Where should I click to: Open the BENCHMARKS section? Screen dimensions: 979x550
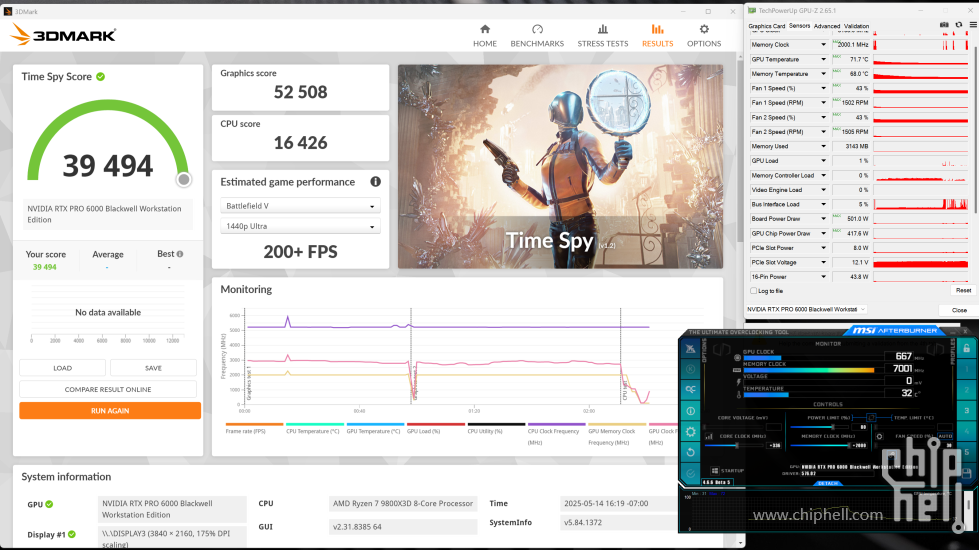(537, 36)
